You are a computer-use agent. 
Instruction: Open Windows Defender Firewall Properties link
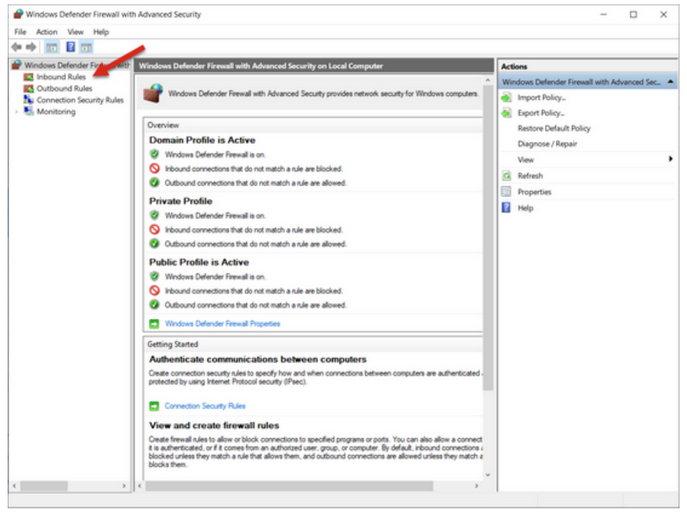[x=223, y=324]
